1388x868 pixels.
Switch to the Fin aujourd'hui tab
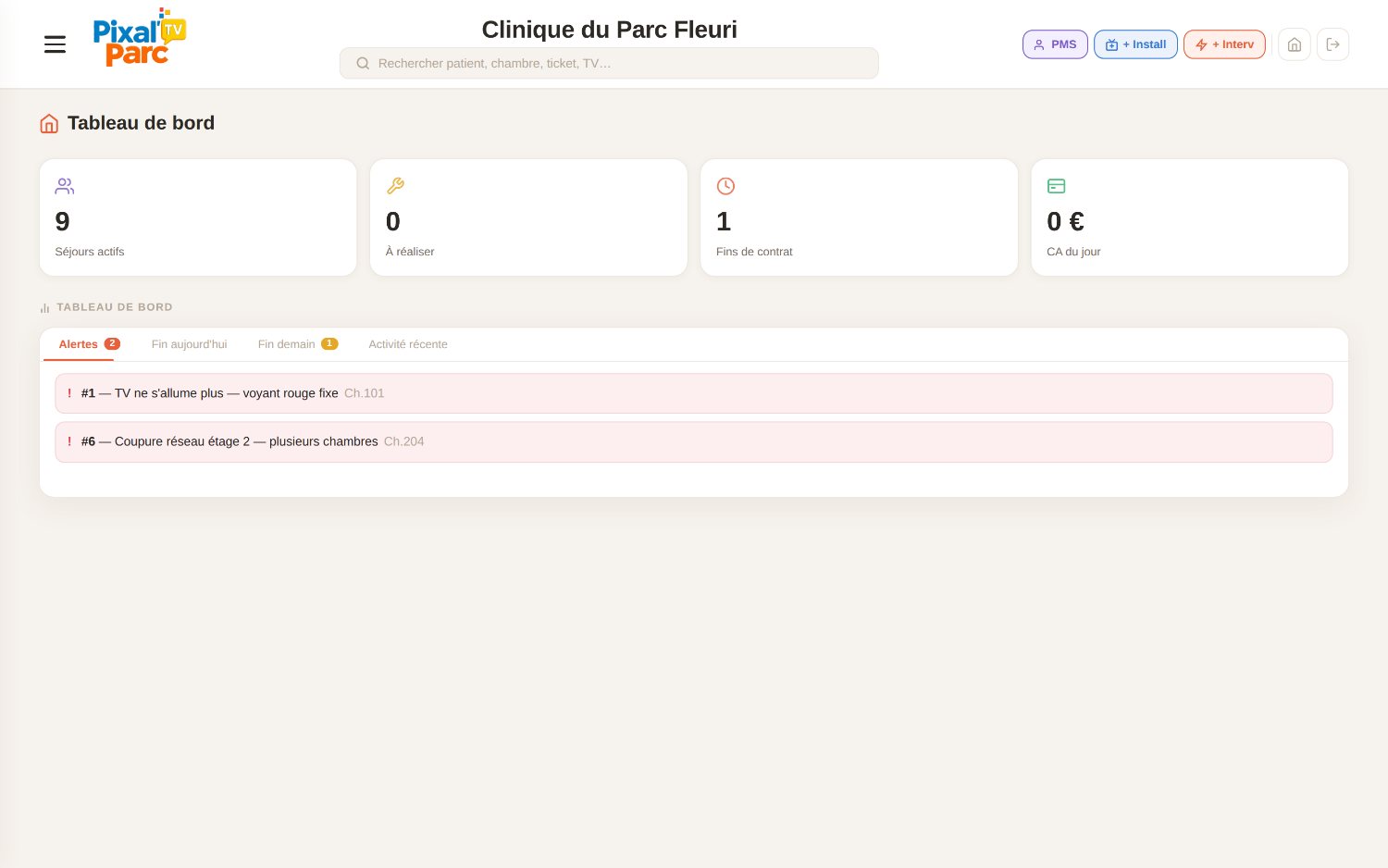[189, 344]
